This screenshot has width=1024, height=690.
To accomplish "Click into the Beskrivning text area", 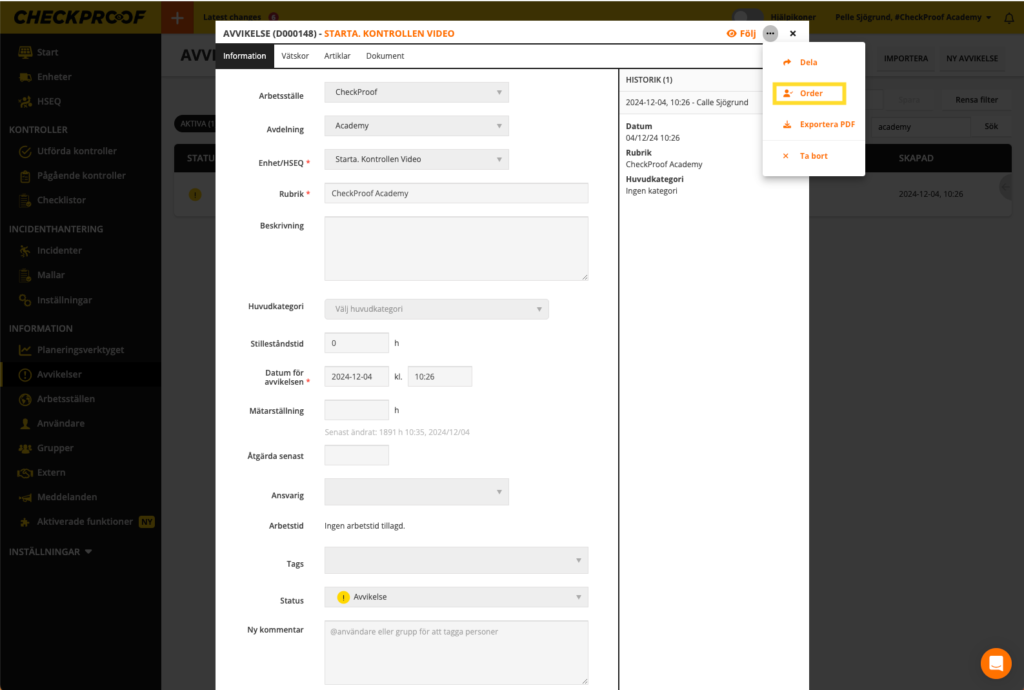I will 456,248.
